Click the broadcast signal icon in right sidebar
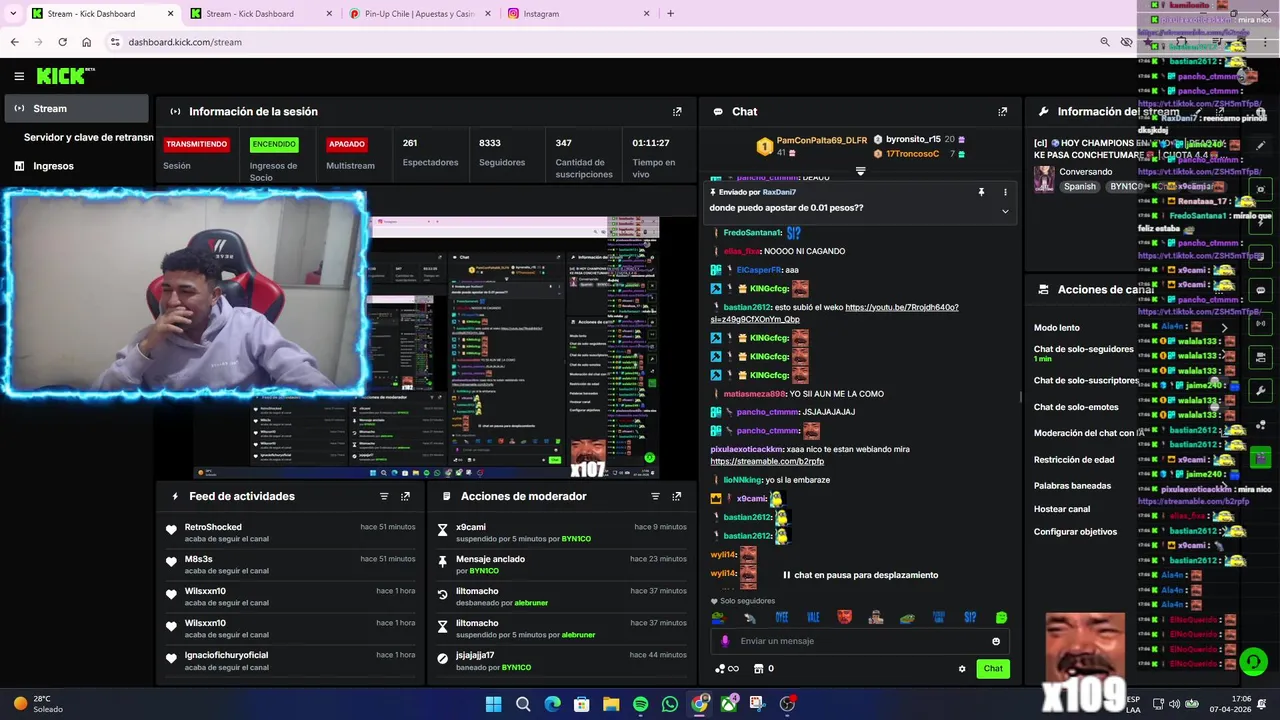Viewport: 1280px width, 720px height. [1261, 323]
